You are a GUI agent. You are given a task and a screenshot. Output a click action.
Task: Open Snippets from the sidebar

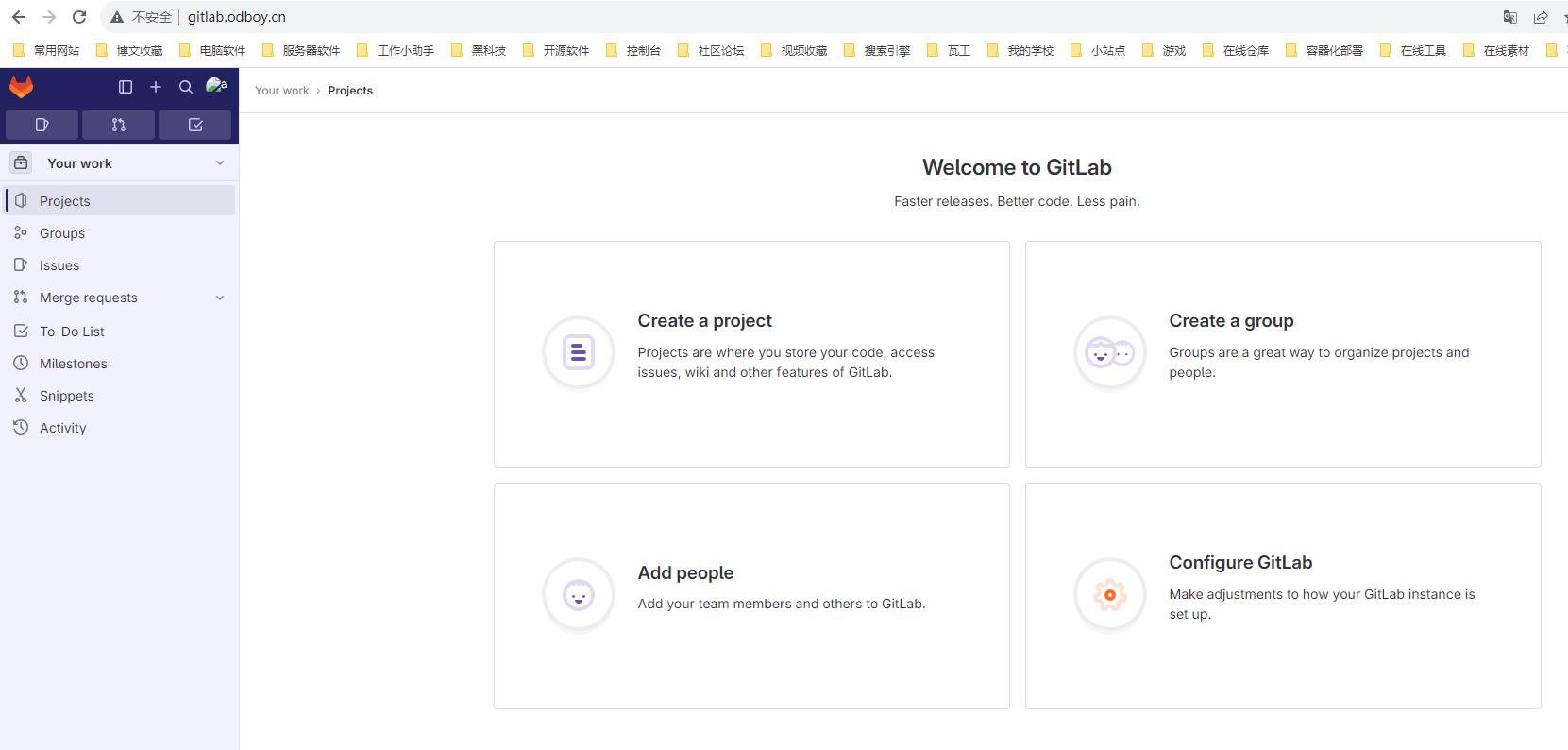point(66,396)
